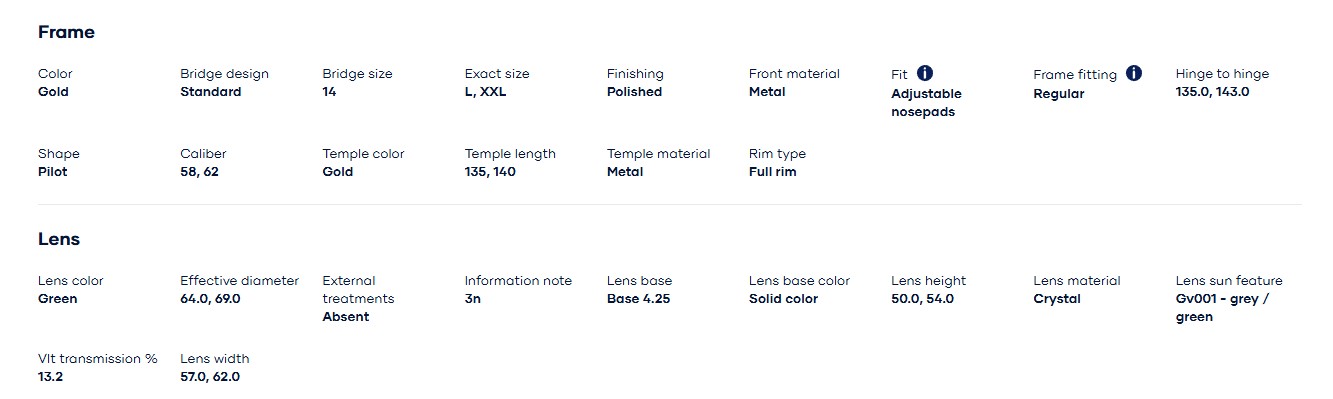
Task: Click the Adjustable nosepads fit value
Action: click(x=926, y=103)
